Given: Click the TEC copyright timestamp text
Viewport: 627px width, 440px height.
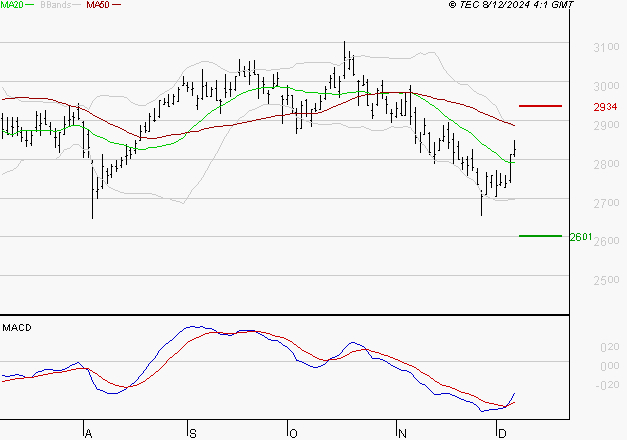Looking at the screenshot, I should [x=511, y=5].
